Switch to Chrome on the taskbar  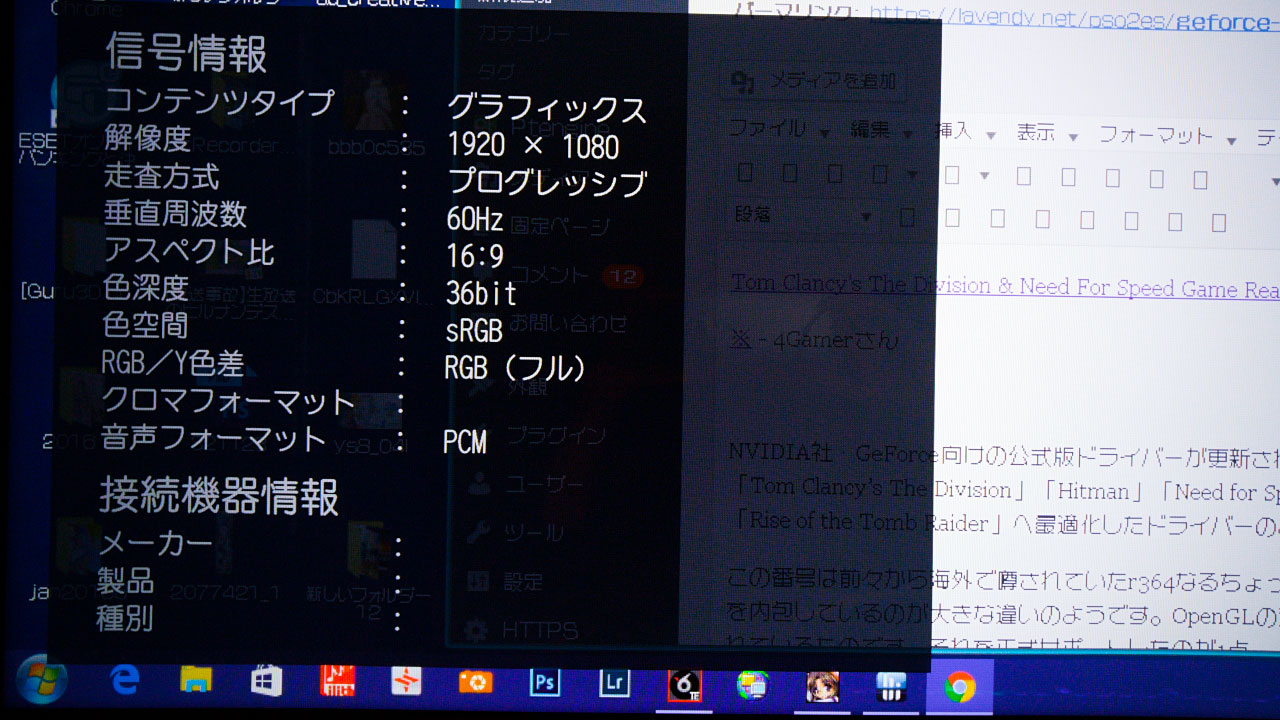tap(960, 687)
